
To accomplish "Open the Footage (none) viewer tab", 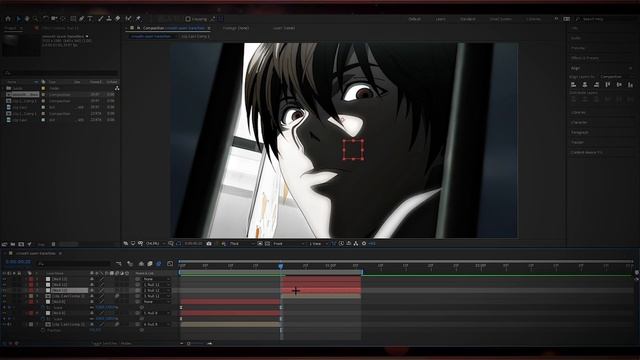I will 236,28.
